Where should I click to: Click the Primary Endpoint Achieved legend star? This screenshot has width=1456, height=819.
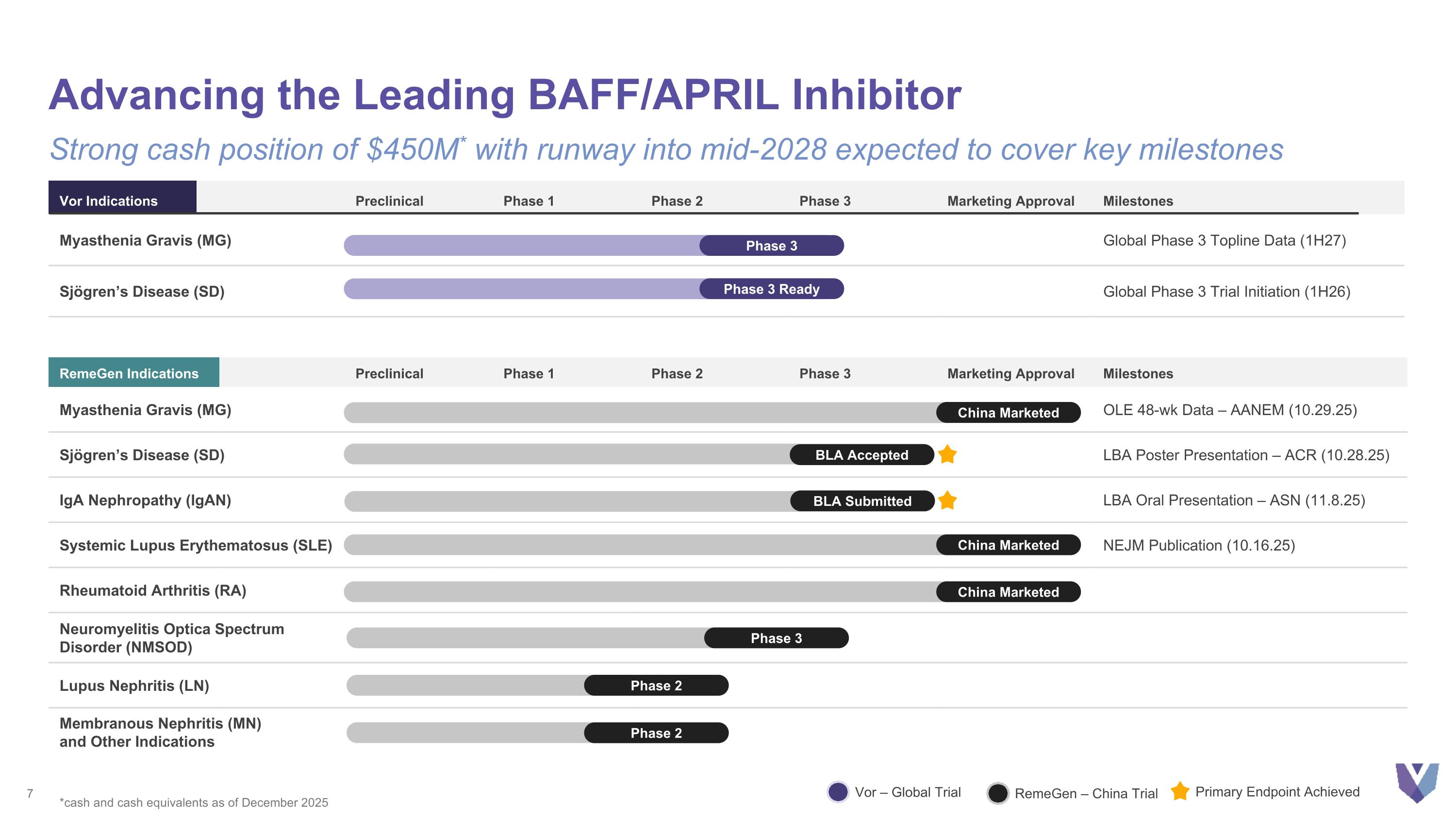tap(1180, 791)
